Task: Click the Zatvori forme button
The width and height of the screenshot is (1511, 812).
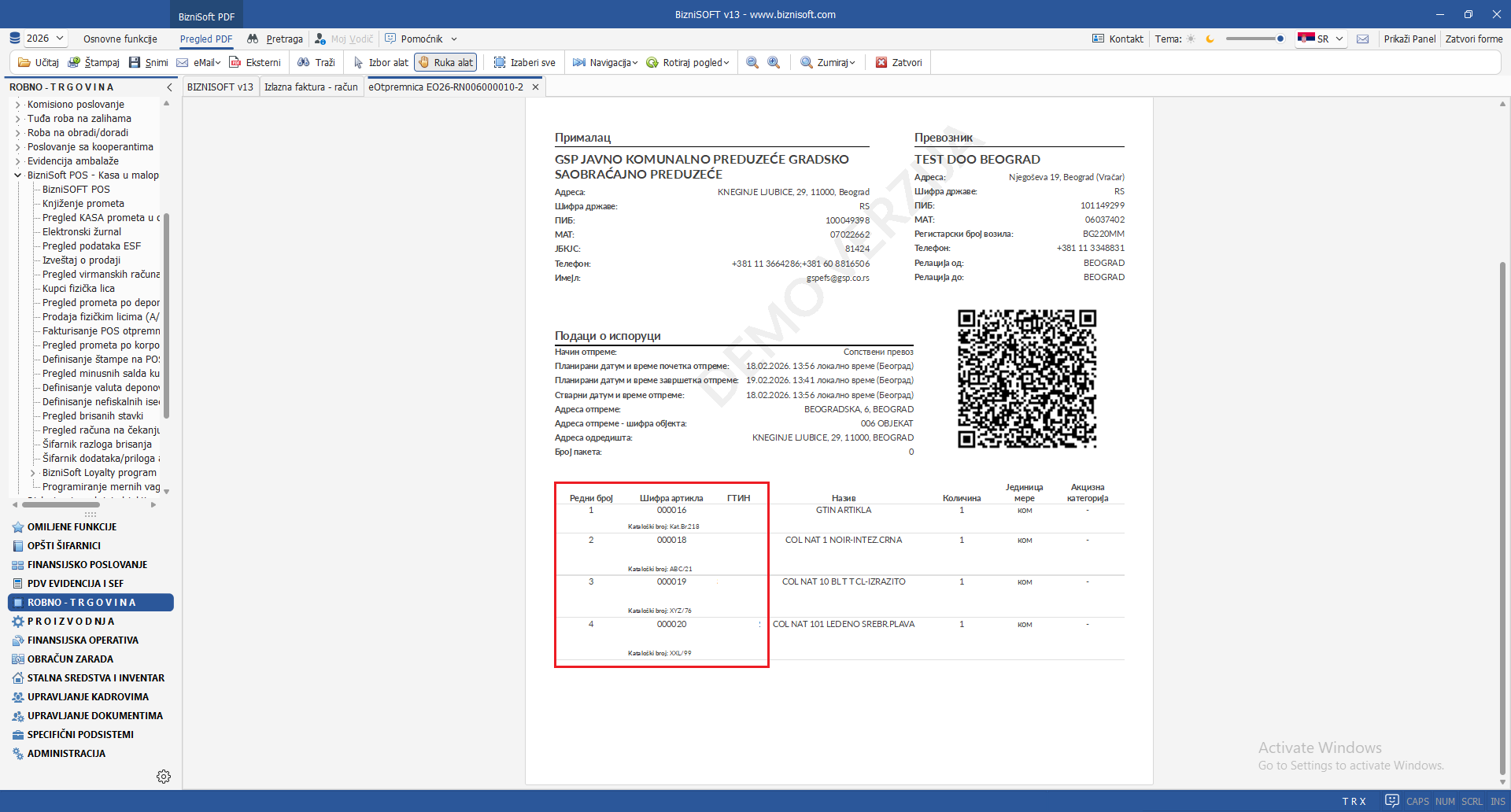Action: [x=1473, y=39]
